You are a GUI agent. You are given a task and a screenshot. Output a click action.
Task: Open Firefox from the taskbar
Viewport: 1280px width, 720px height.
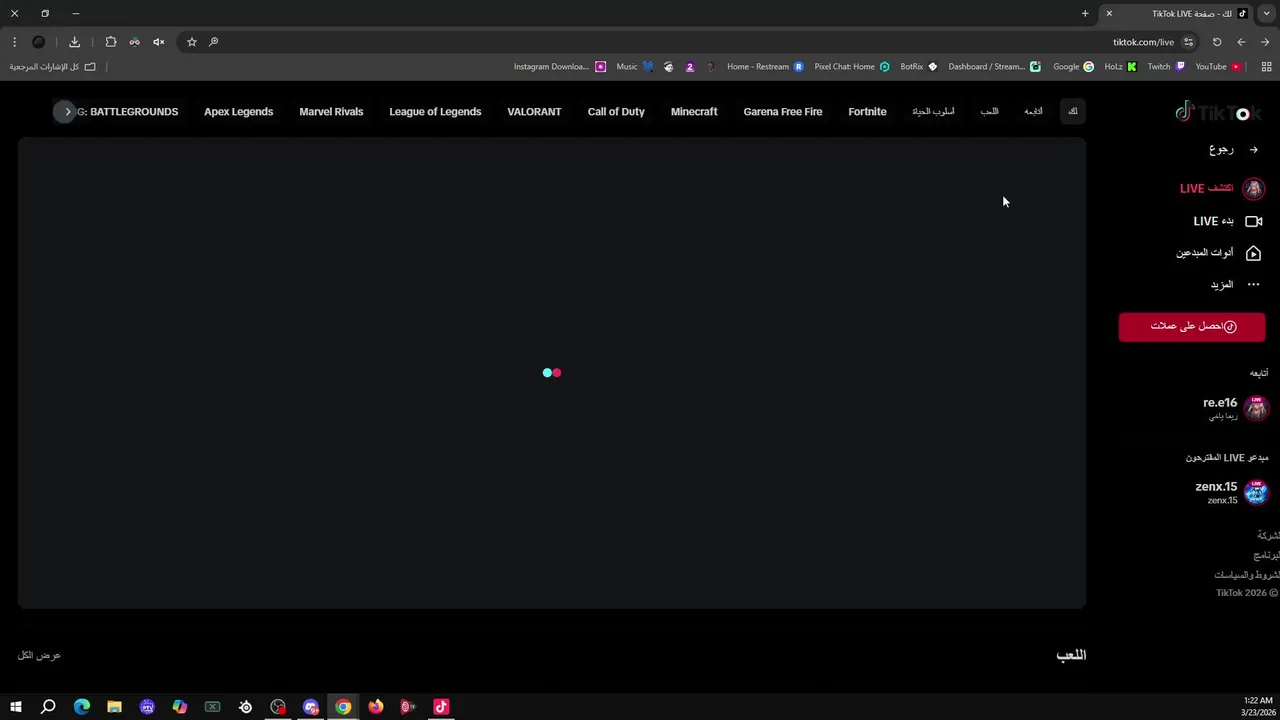pyautogui.click(x=375, y=707)
